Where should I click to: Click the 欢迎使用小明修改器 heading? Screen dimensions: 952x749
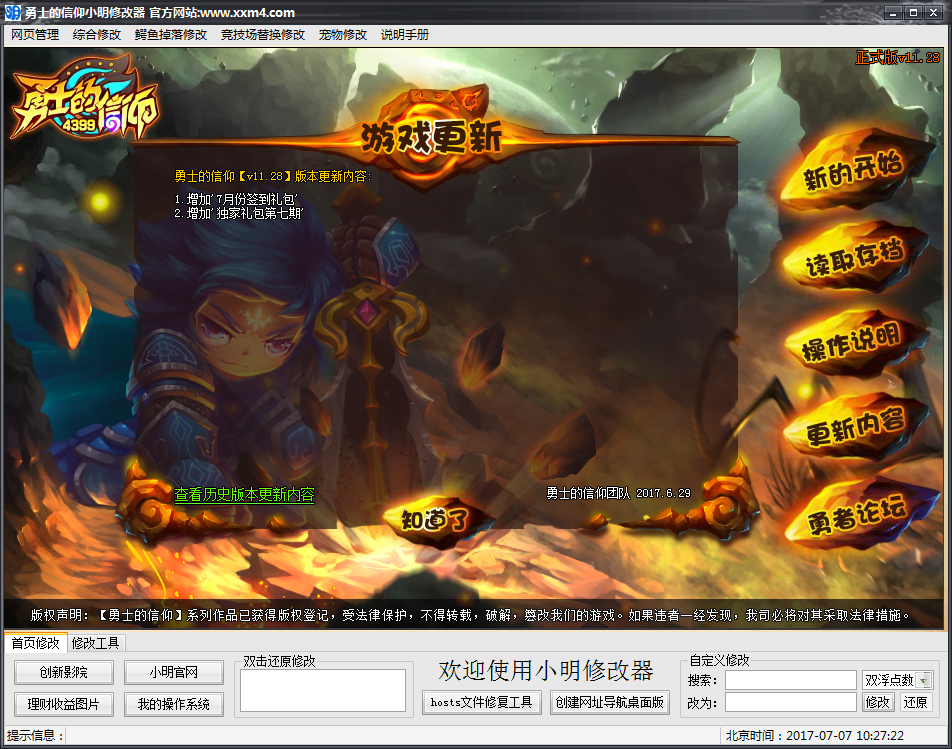coord(546,671)
